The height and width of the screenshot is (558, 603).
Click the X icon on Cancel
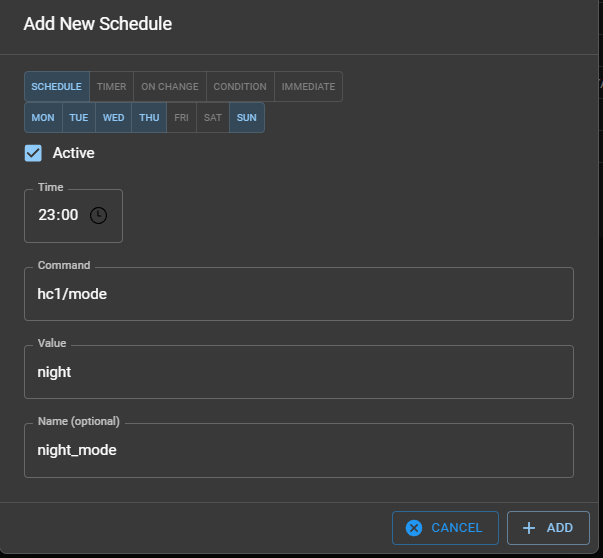(x=414, y=528)
